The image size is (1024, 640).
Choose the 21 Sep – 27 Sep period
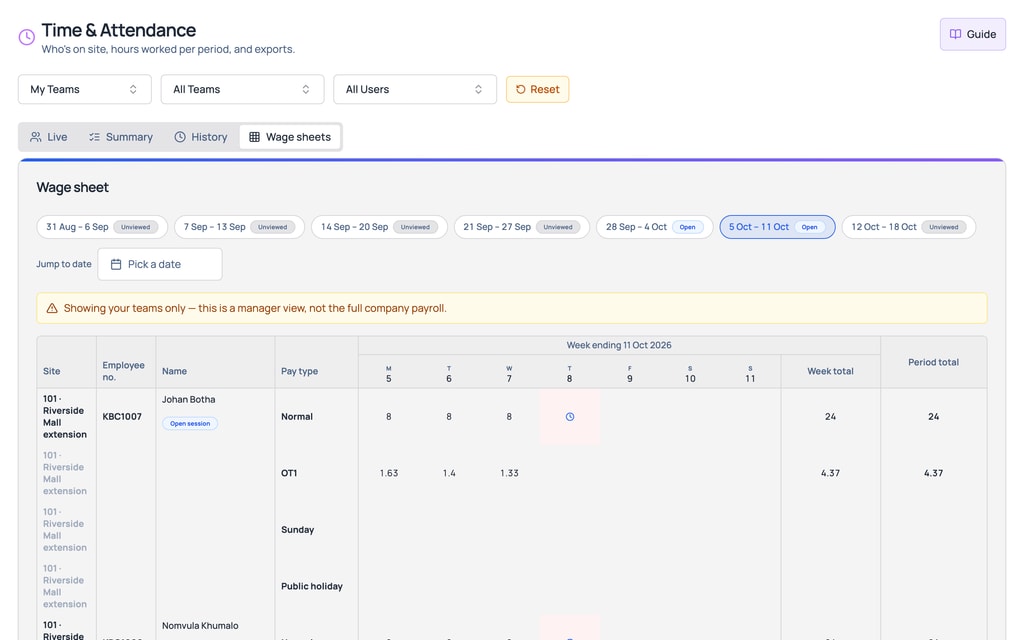(x=522, y=227)
